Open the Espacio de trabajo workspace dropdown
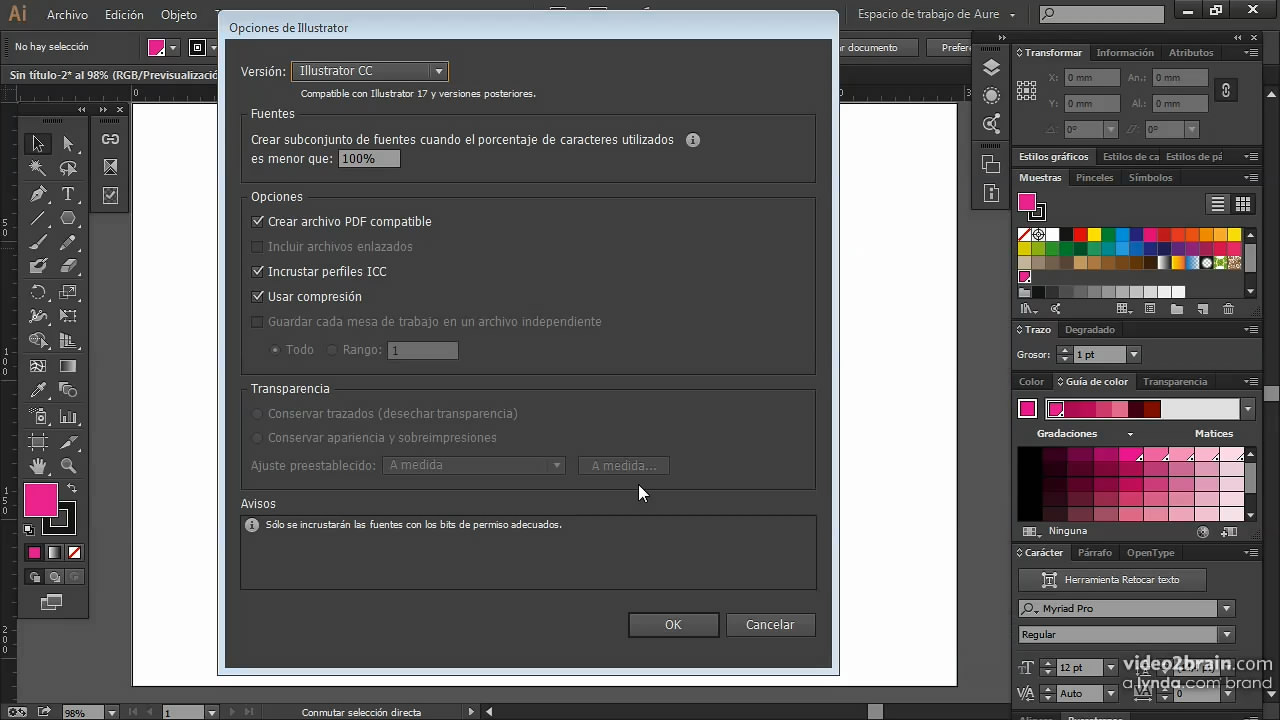The width and height of the screenshot is (1280, 720). (936, 15)
